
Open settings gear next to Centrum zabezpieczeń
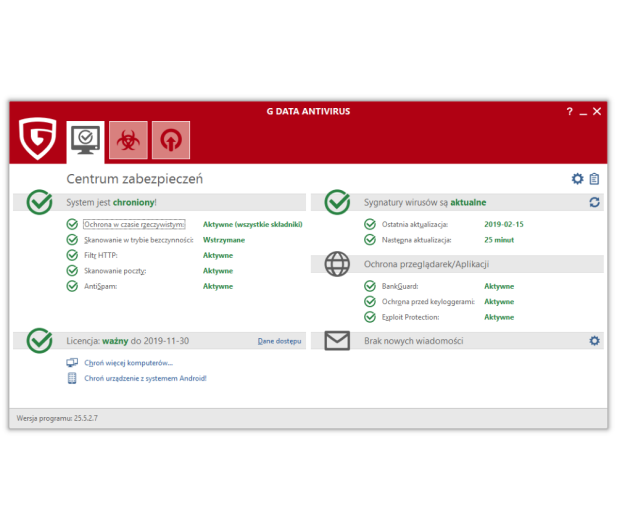[x=577, y=179]
